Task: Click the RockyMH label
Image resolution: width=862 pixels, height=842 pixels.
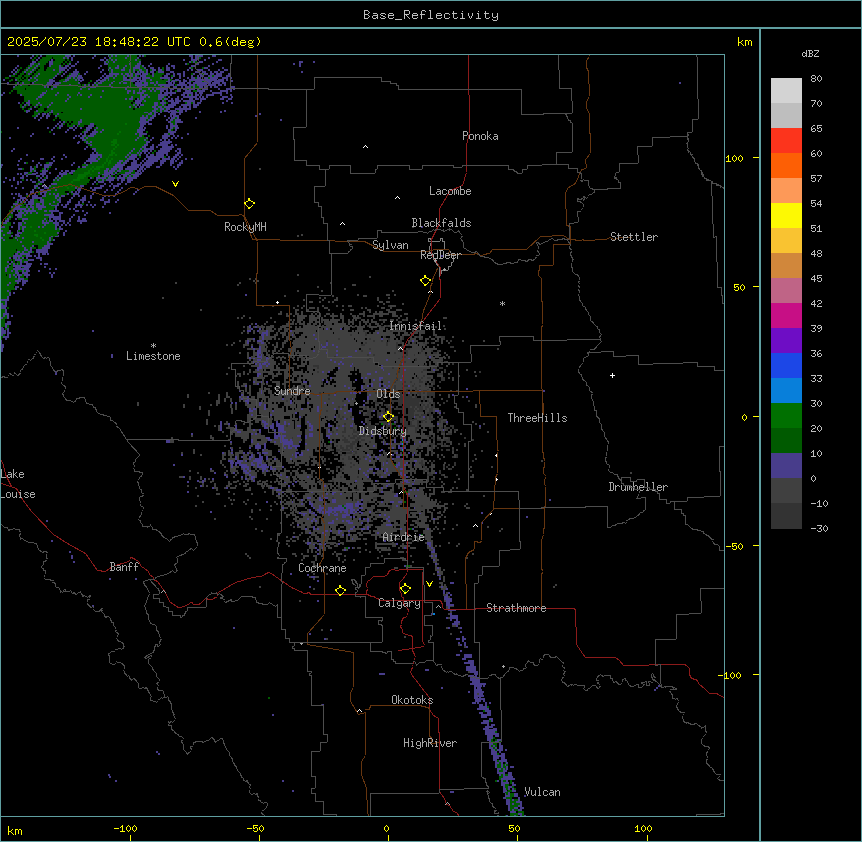Action: 245,227
